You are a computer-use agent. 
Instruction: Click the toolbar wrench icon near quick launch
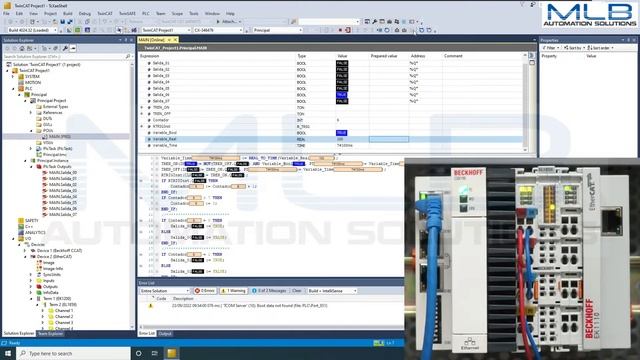tap(374, 22)
